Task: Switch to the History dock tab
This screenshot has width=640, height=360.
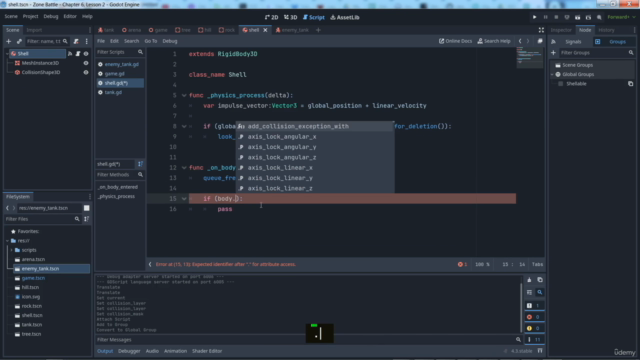Action: click(607, 30)
